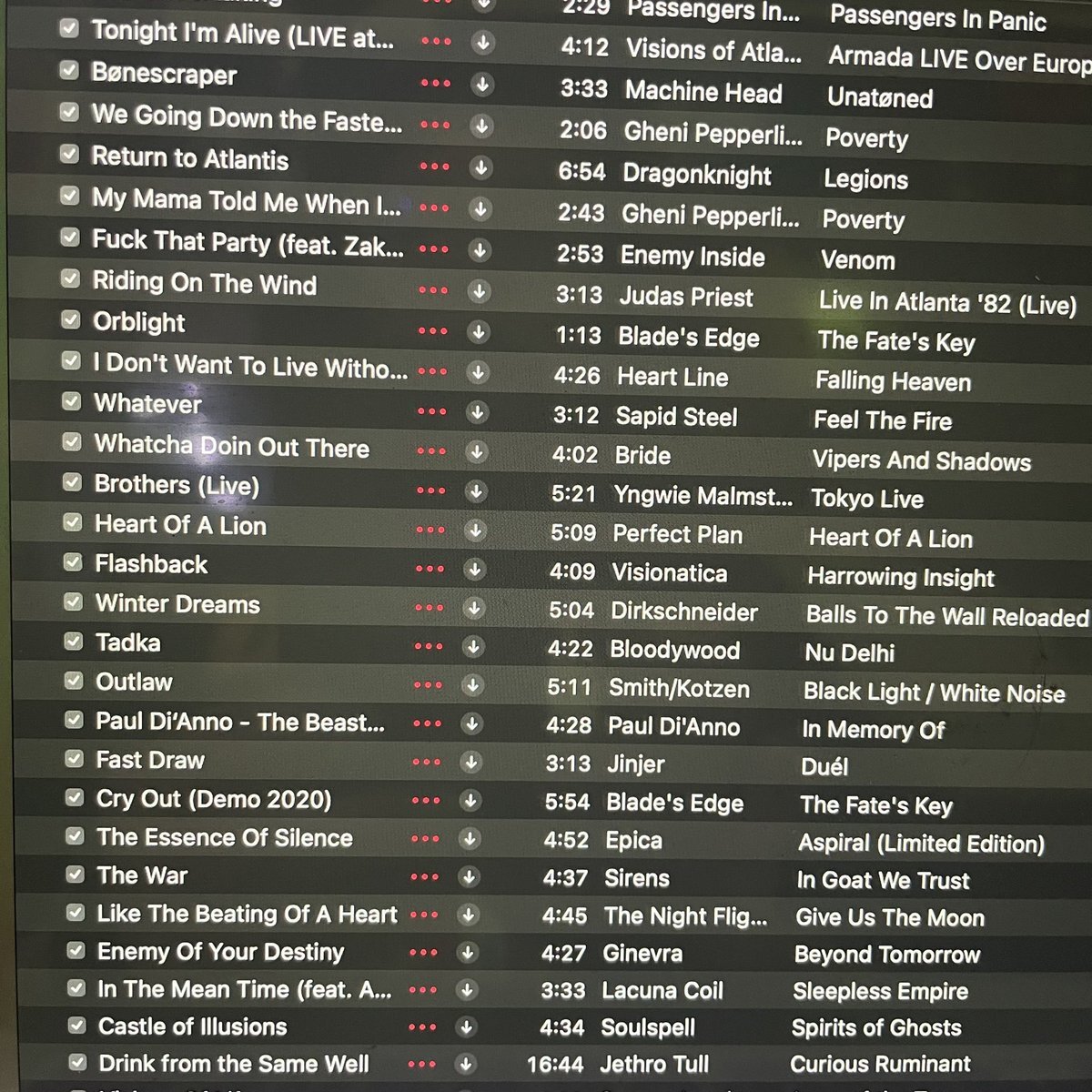Download the song Return to Atlantis
The height and width of the screenshot is (1092, 1092).
pyautogui.click(x=480, y=167)
